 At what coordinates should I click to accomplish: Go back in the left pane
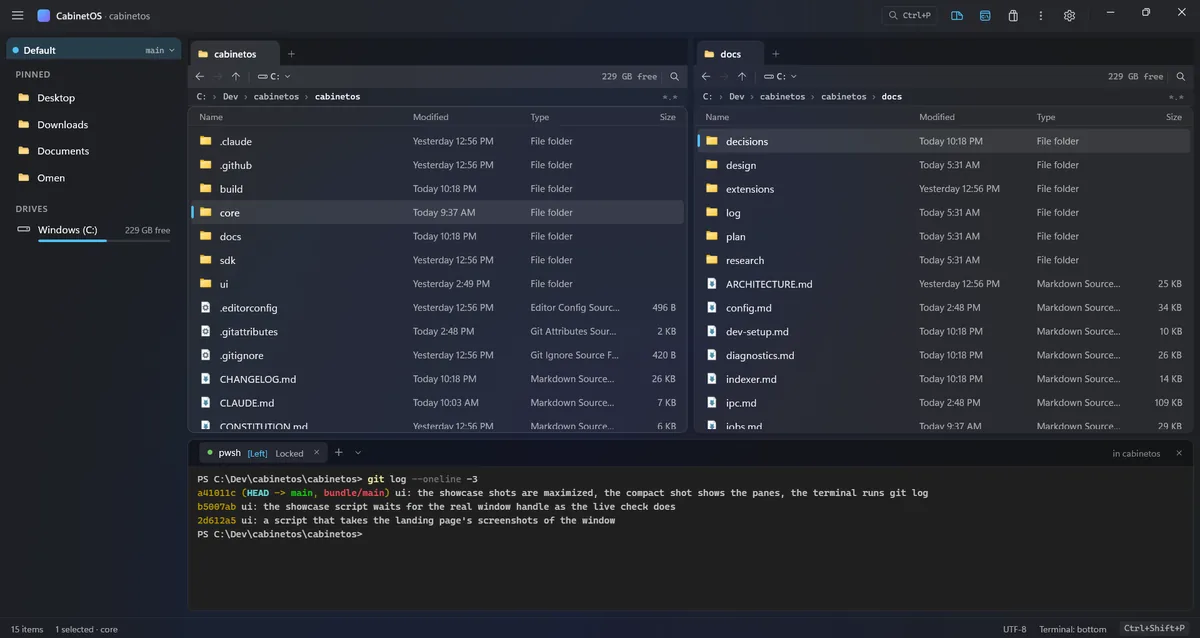[x=200, y=76]
